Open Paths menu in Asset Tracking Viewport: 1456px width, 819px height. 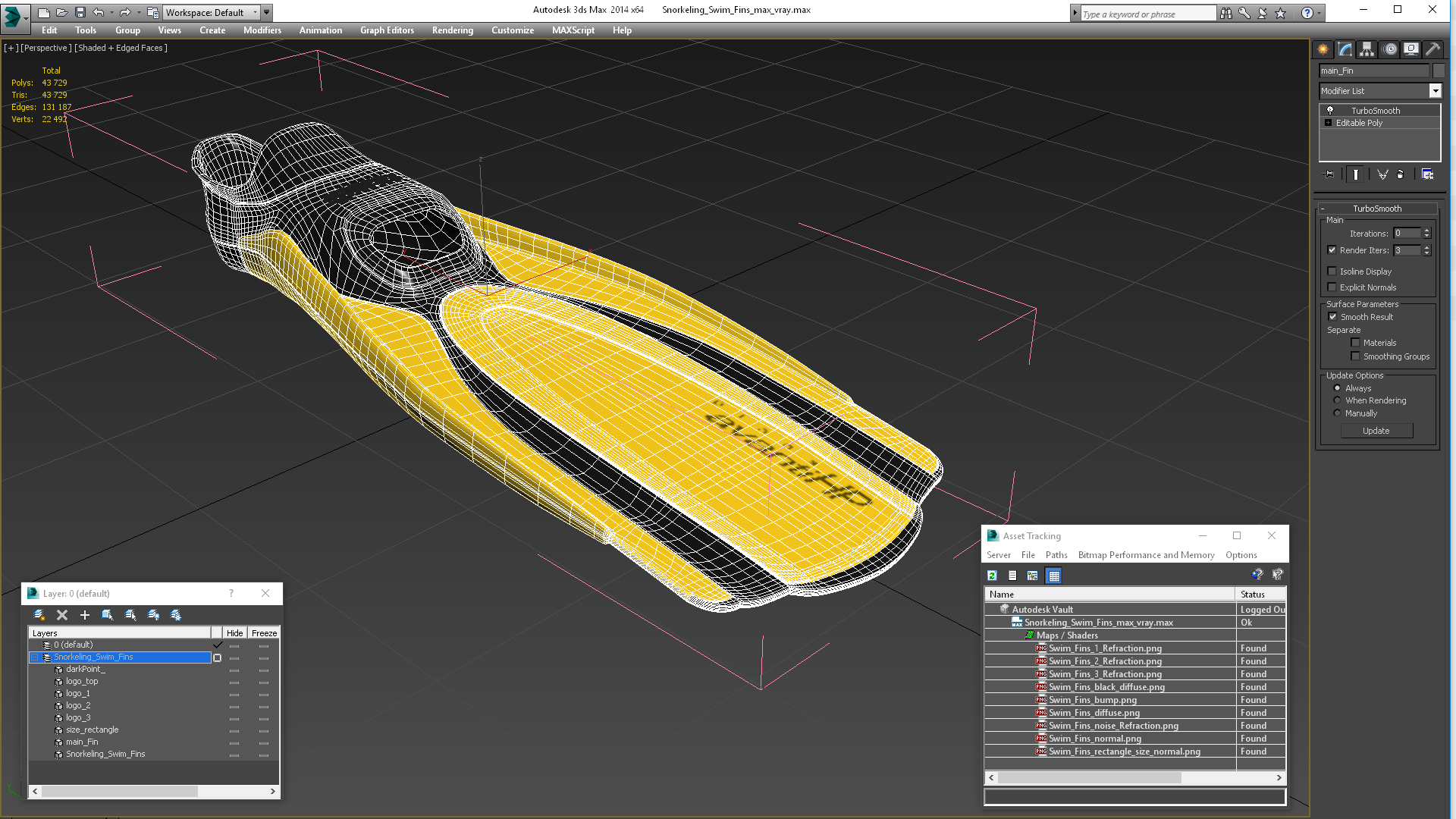point(1056,555)
